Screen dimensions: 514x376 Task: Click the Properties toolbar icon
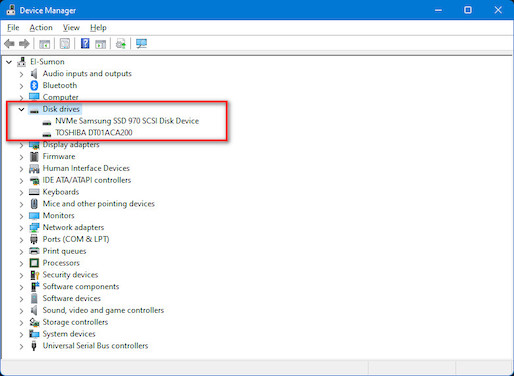point(65,44)
